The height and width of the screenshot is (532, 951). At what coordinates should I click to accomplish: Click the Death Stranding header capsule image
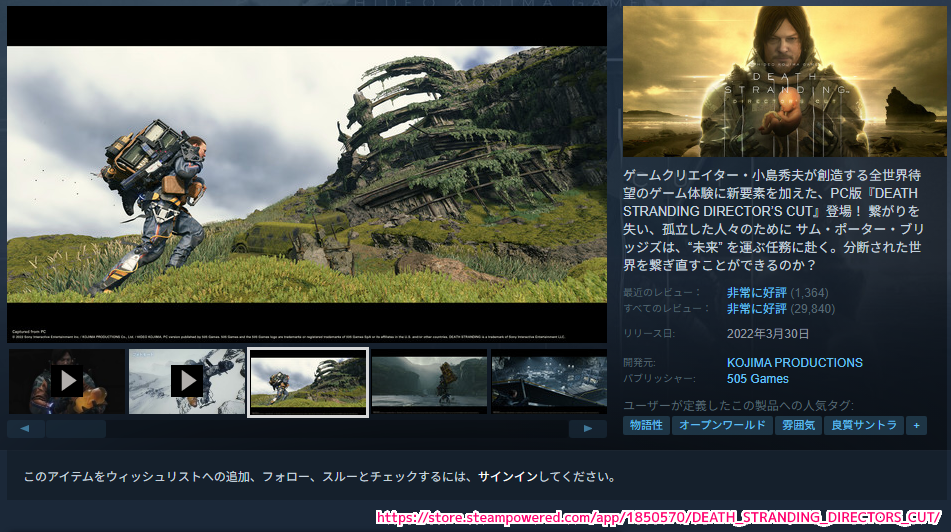[785, 81]
